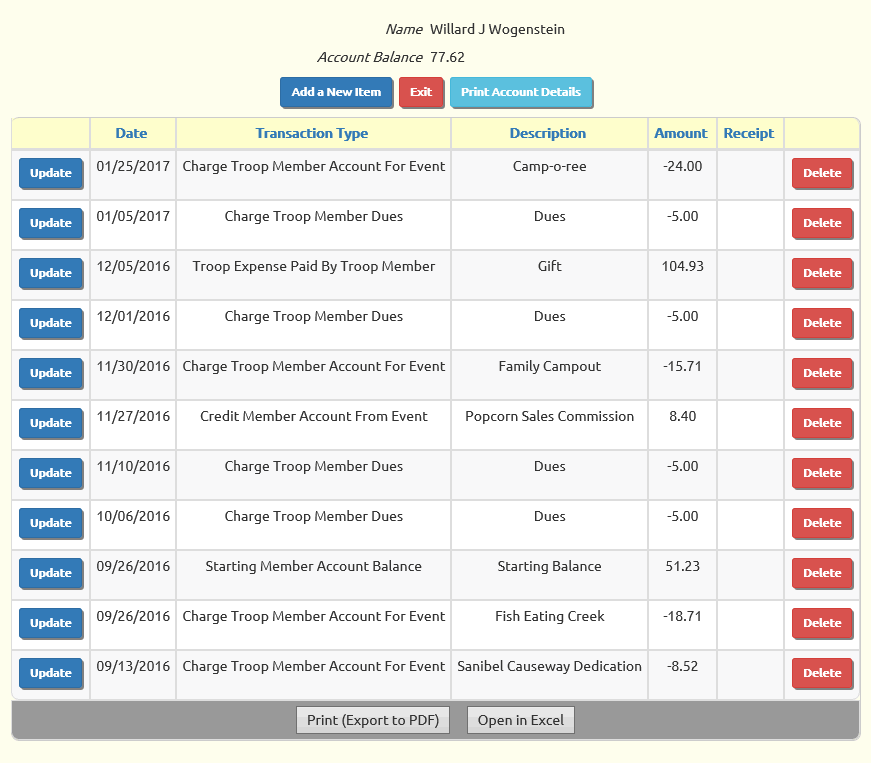Click the account balance value 77.62

[x=447, y=57]
